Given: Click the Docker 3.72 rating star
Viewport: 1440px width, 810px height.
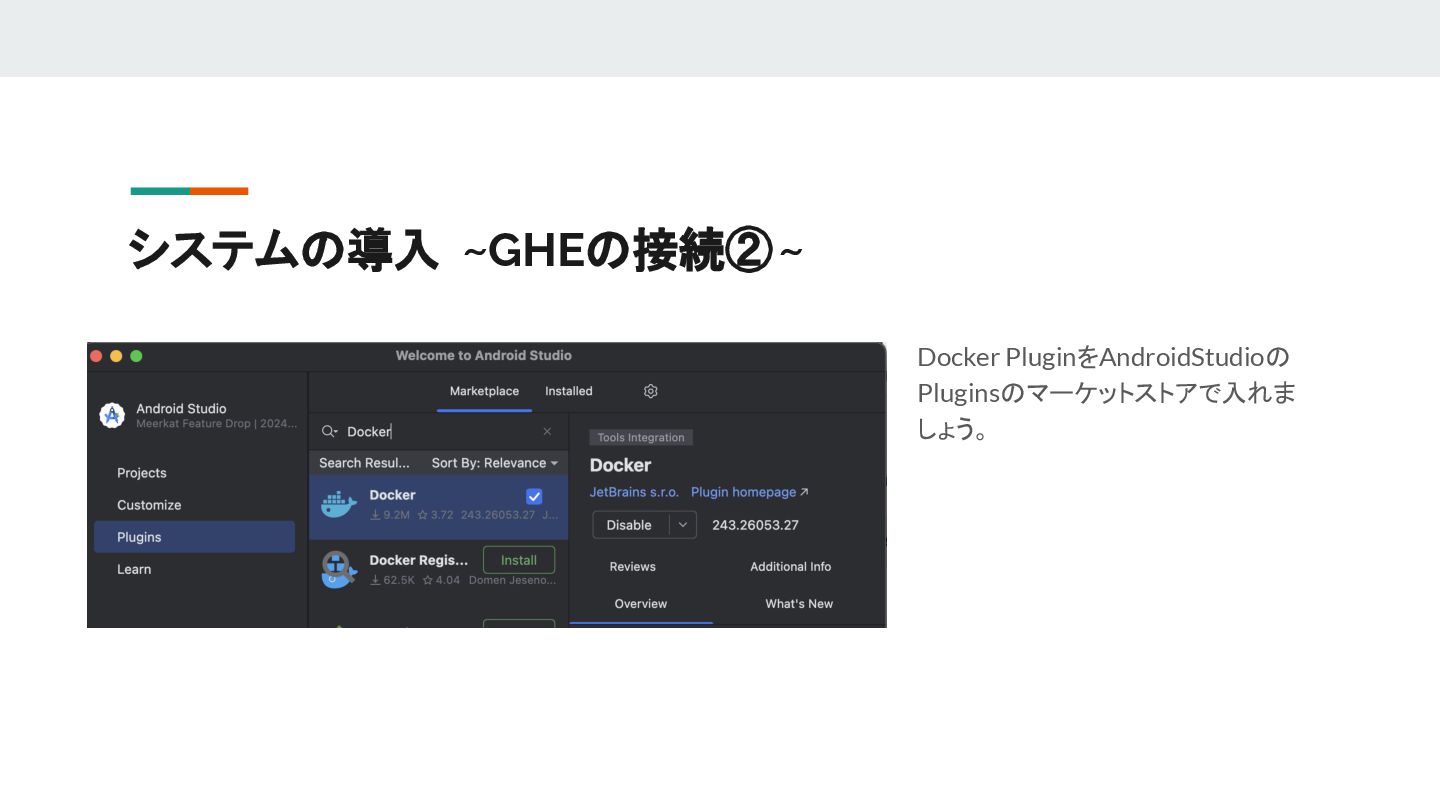Looking at the screenshot, I should click(435, 515).
